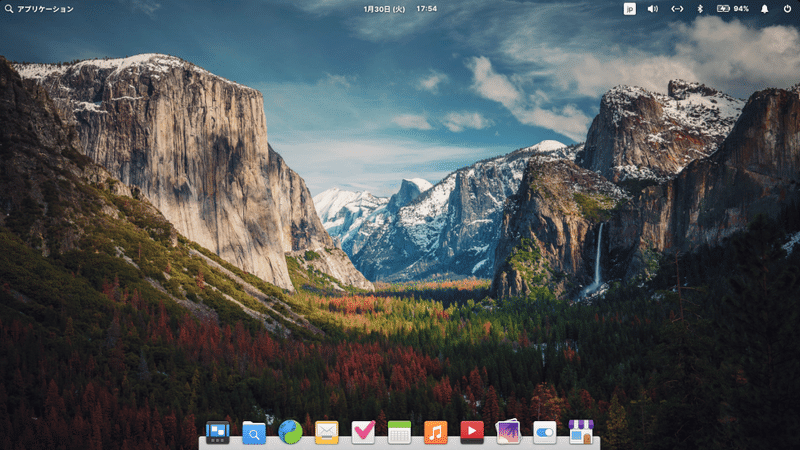Image resolution: width=800 pixels, height=450 pixels.
Task: Launch the Mail app from the dock
Action: 327,432
